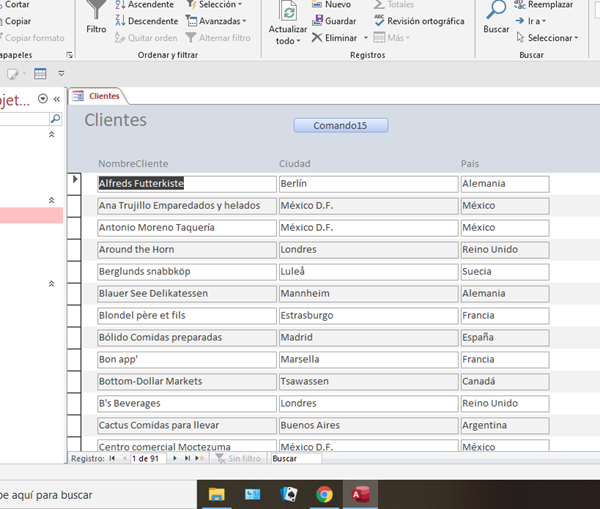Go to next record in navigator
This screenshot has height=509, width=600.
tap(175, 458)
